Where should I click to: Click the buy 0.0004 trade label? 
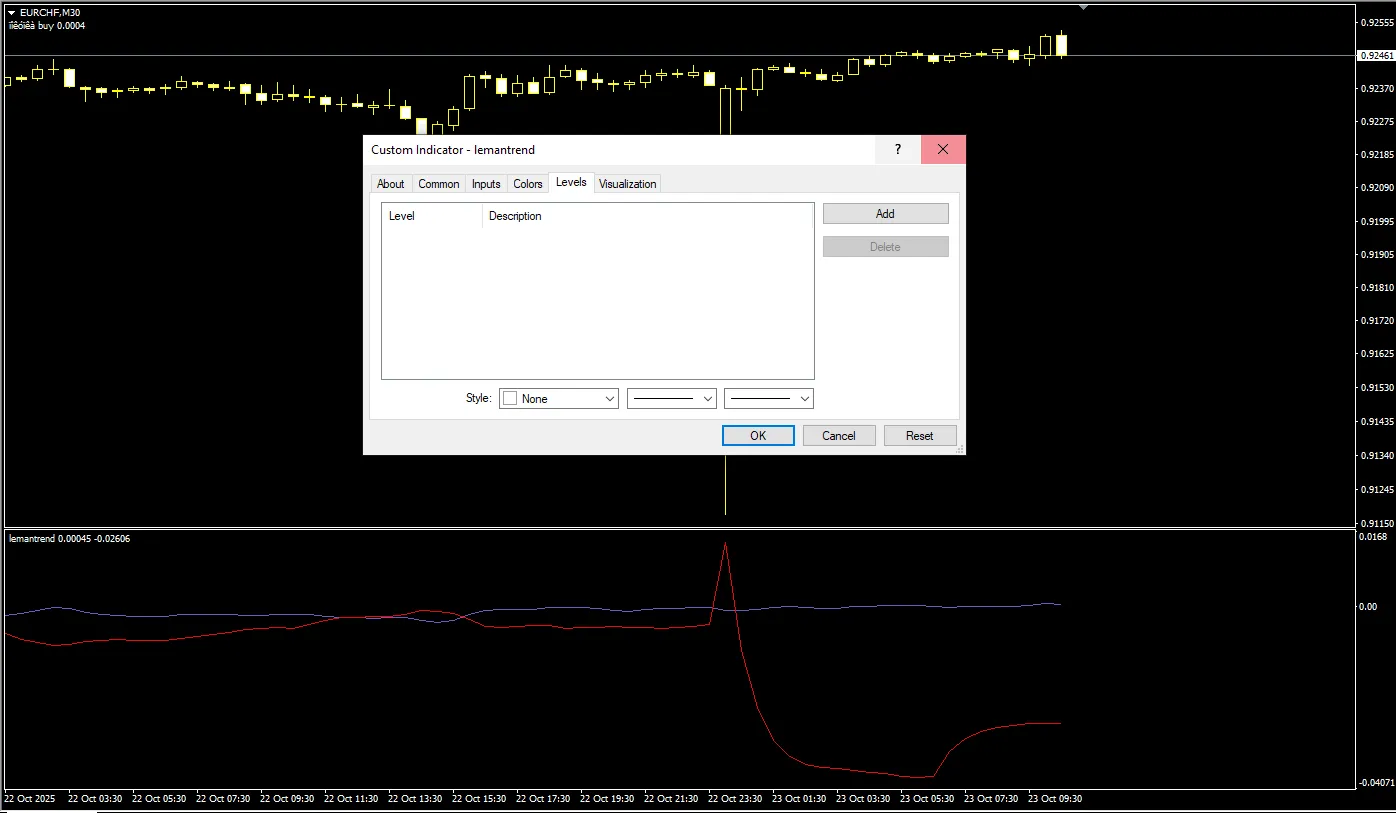(x=46, y=25)
